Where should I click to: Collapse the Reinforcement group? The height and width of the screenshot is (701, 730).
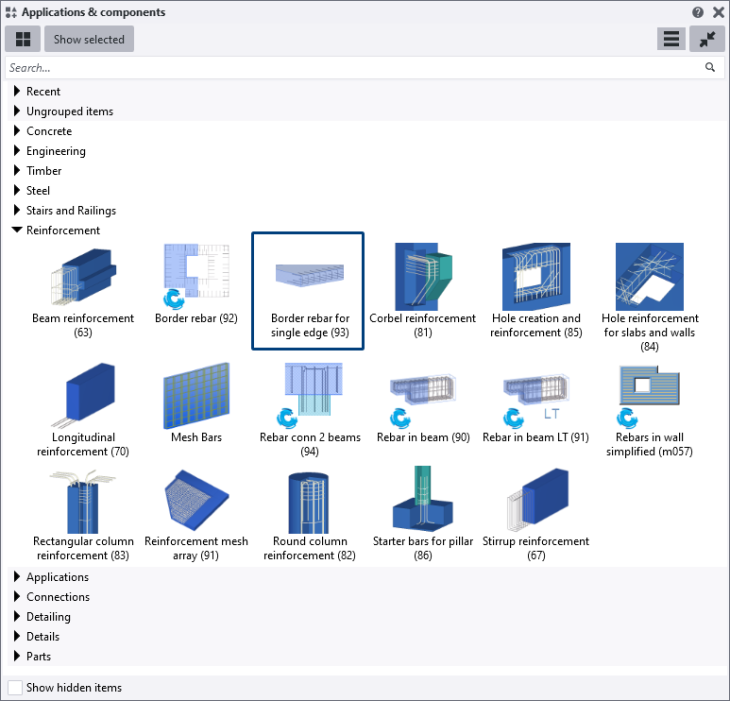[17, 230]
